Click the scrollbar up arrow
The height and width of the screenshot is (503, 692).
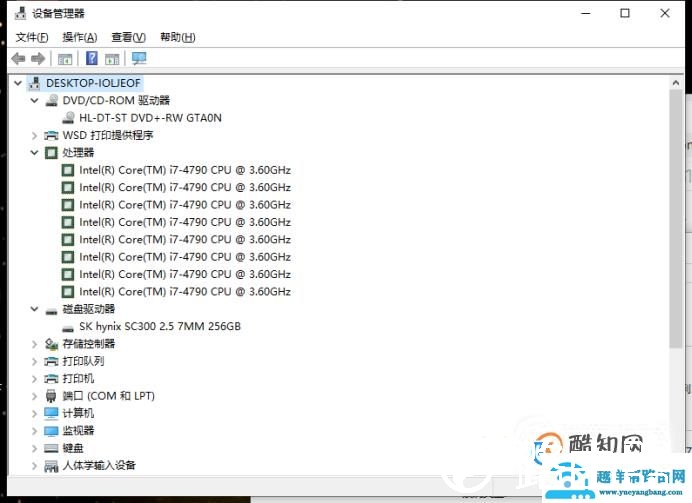point(676,83)
